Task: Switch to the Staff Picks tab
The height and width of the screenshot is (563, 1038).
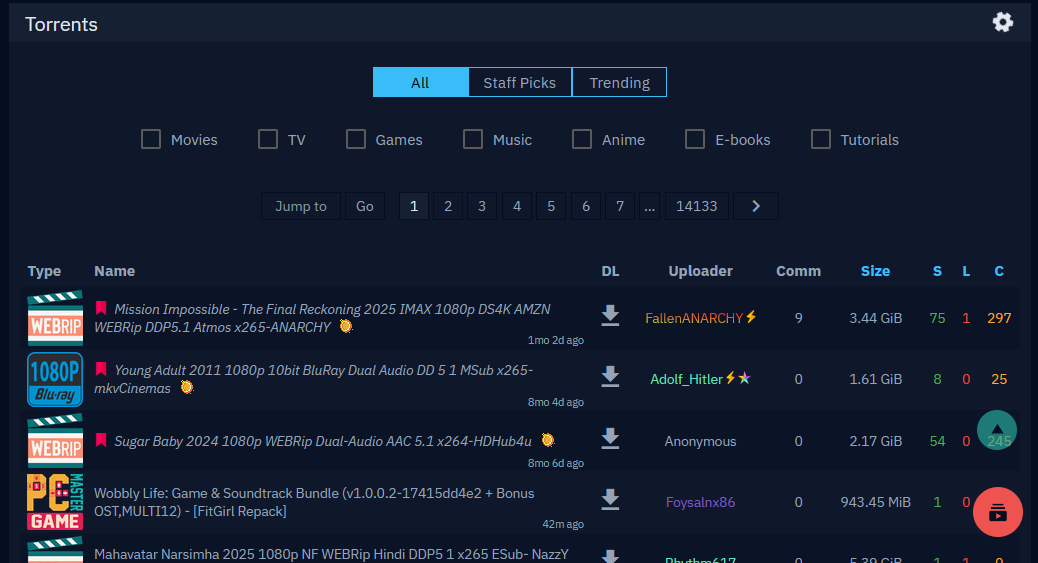Action: tap(519, 82)
